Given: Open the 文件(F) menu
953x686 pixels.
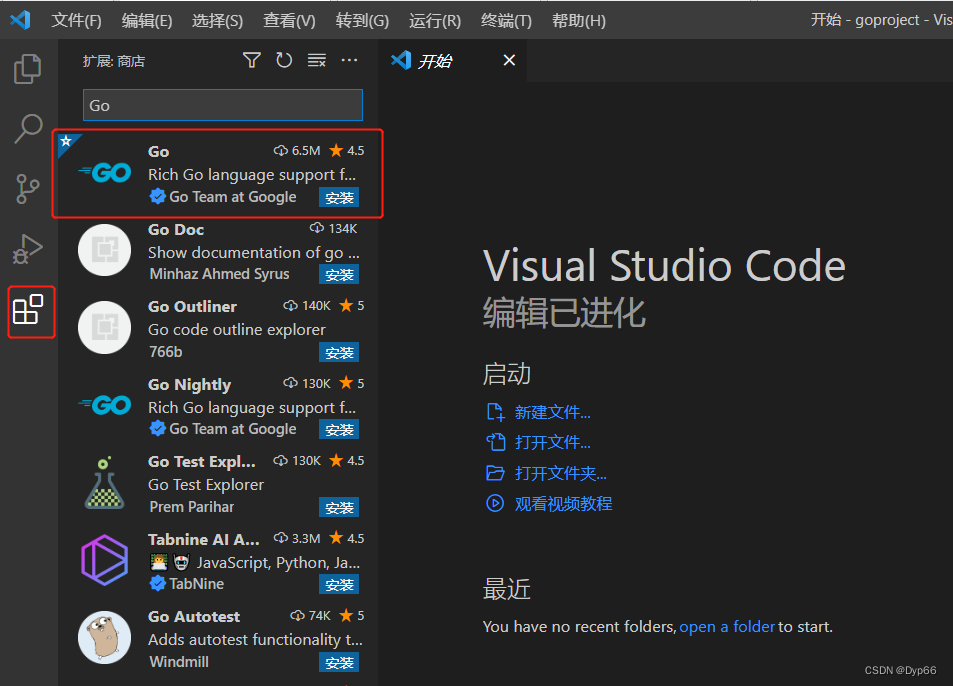Looking at the screenshot, I should [x=76, y=21].
